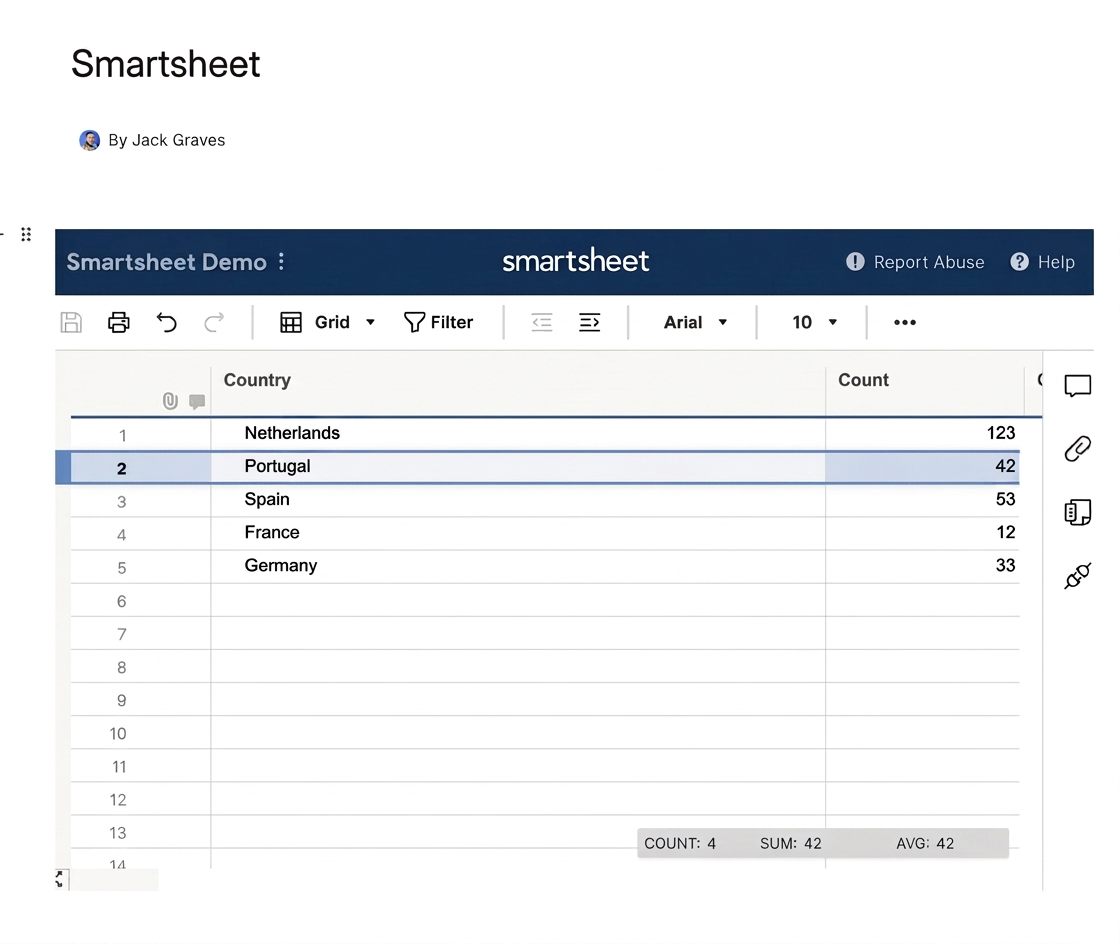Image resolution: width=1120 pixels, height=944 pixels.
Task: Click the SUM: 42 status value
Action: [791, 843]
